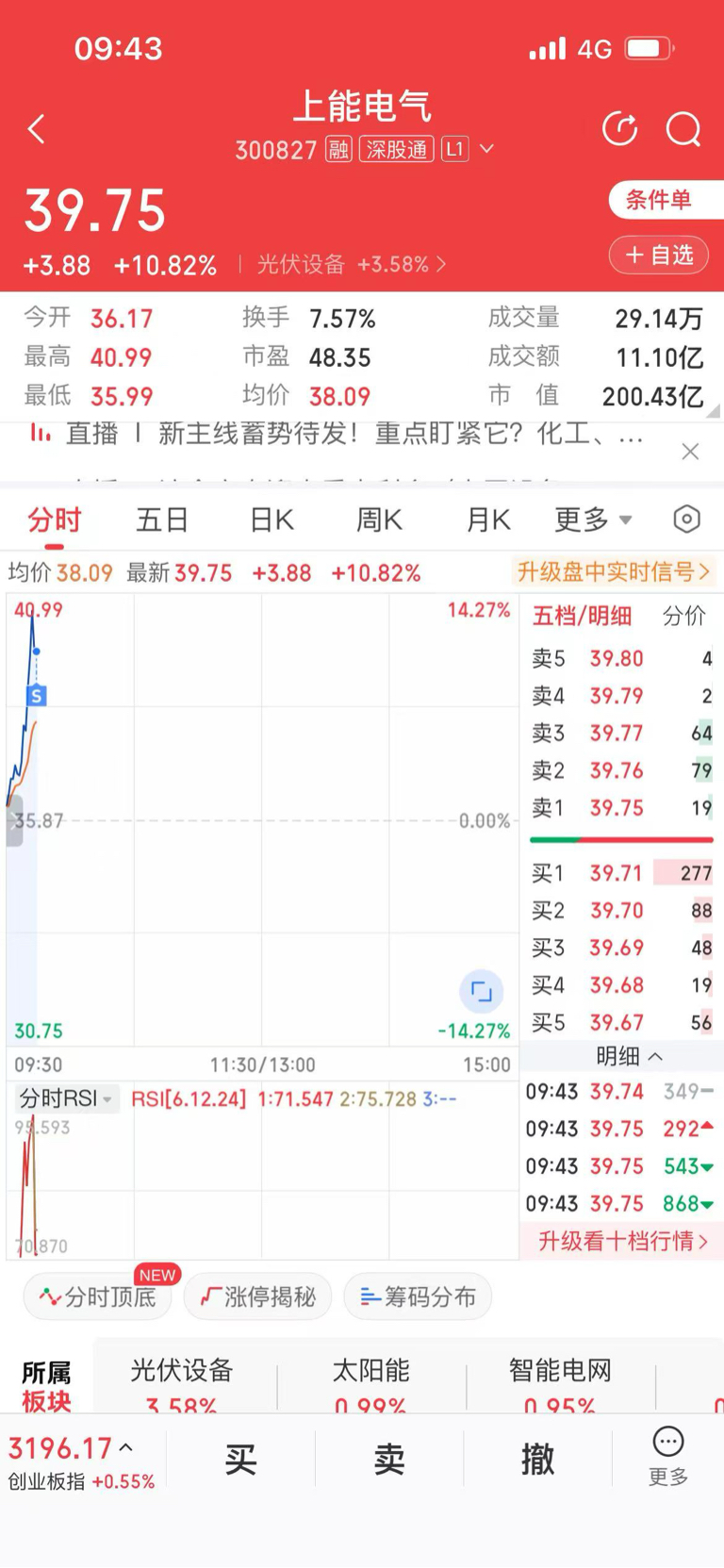Tap the 卖 sell button
724x1568 pixels.
click(x=388, y=1460)
